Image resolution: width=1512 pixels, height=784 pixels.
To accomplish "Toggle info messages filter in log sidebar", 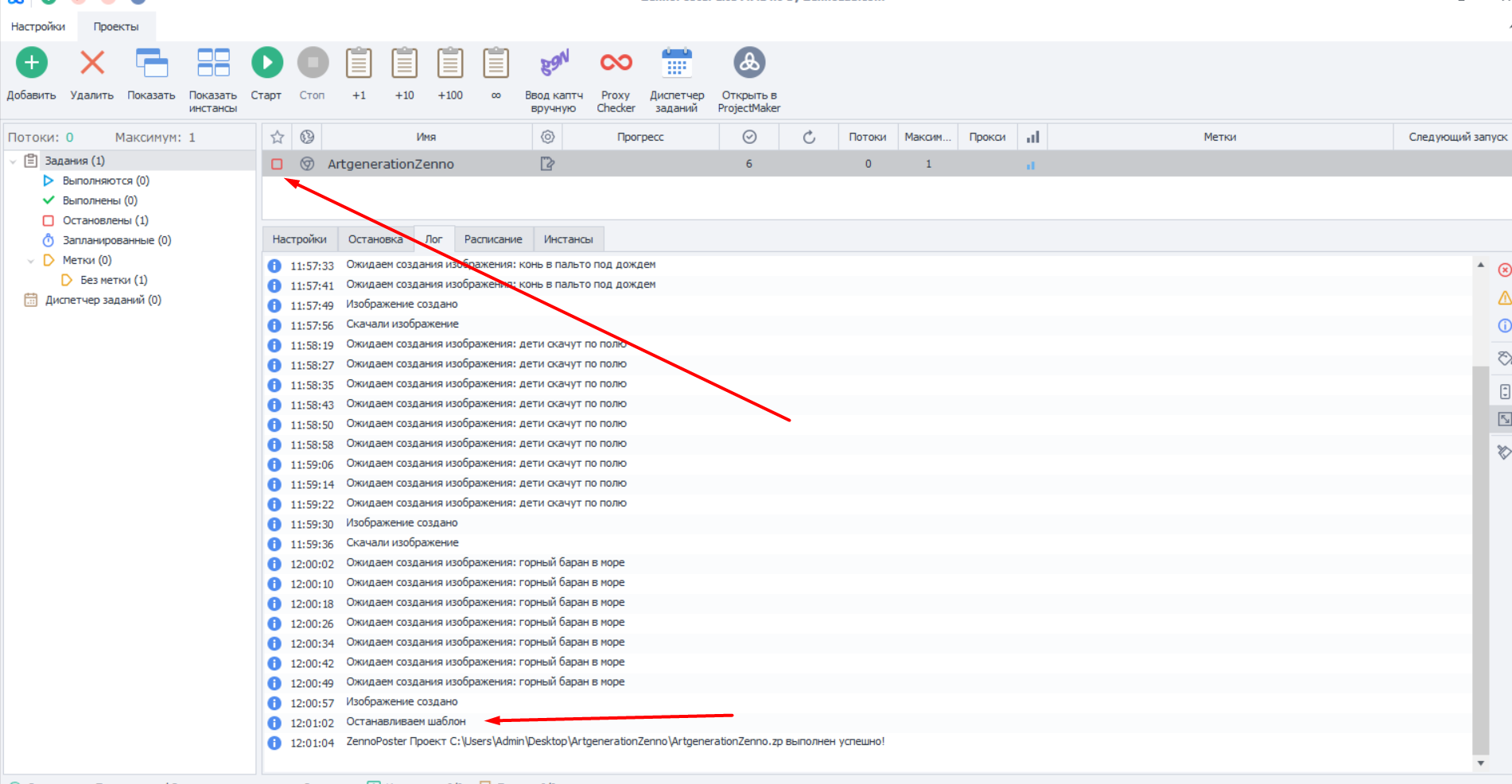I will (x=1504, y=326).
